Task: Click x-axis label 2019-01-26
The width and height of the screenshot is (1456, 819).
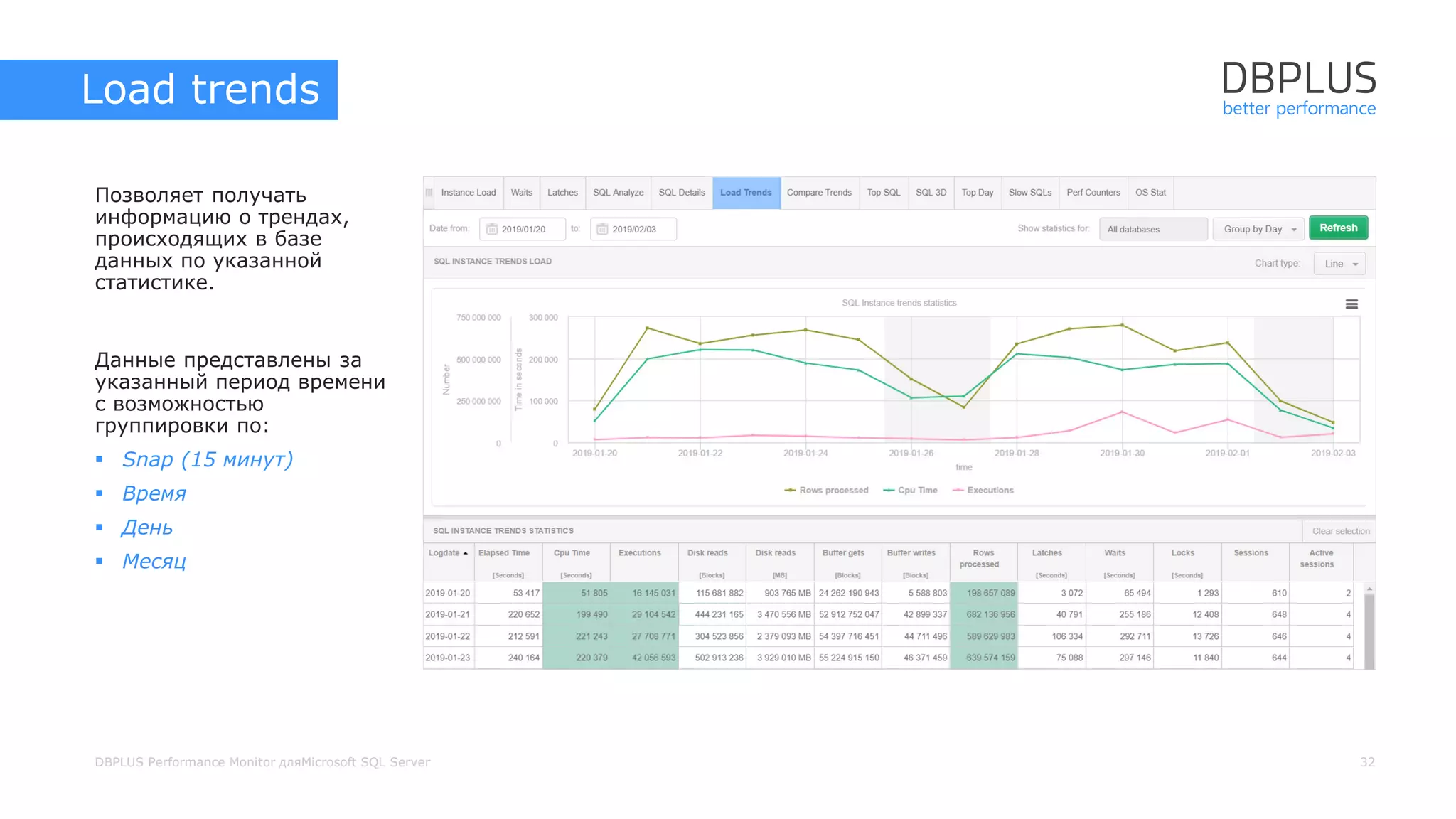Action: (x=911, y=453)
